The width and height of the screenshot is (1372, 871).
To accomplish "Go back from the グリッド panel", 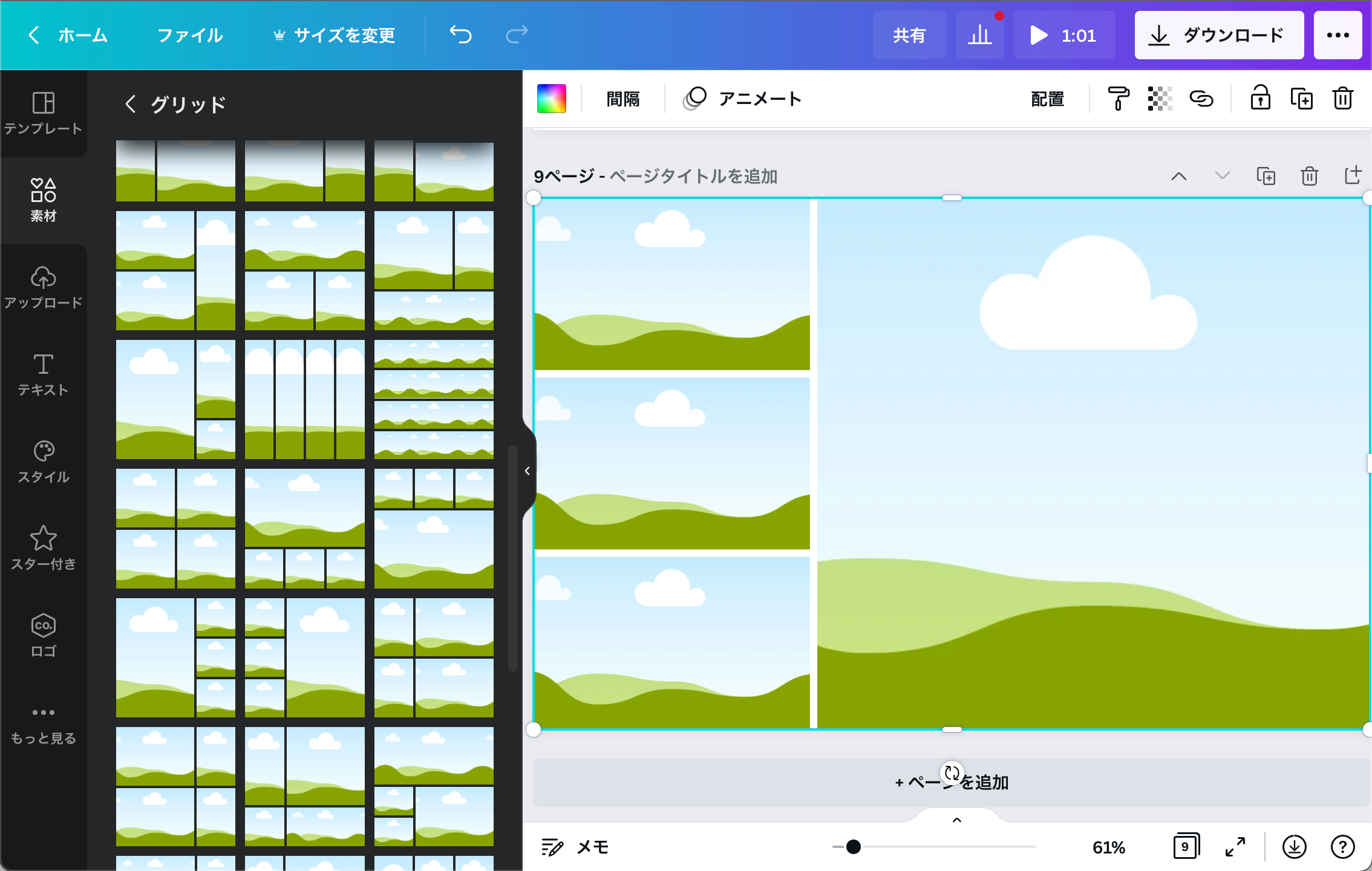I will coord(130,104).
